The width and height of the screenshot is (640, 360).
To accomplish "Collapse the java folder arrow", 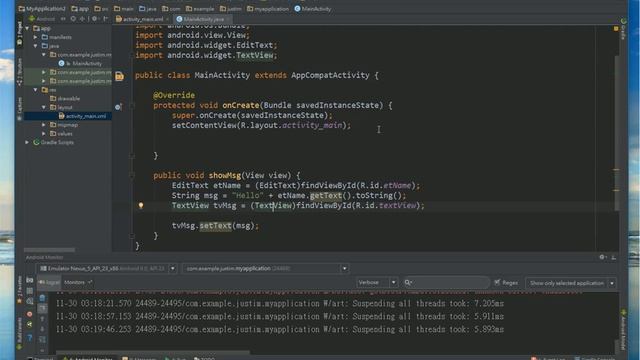I will tap(36, 46).
